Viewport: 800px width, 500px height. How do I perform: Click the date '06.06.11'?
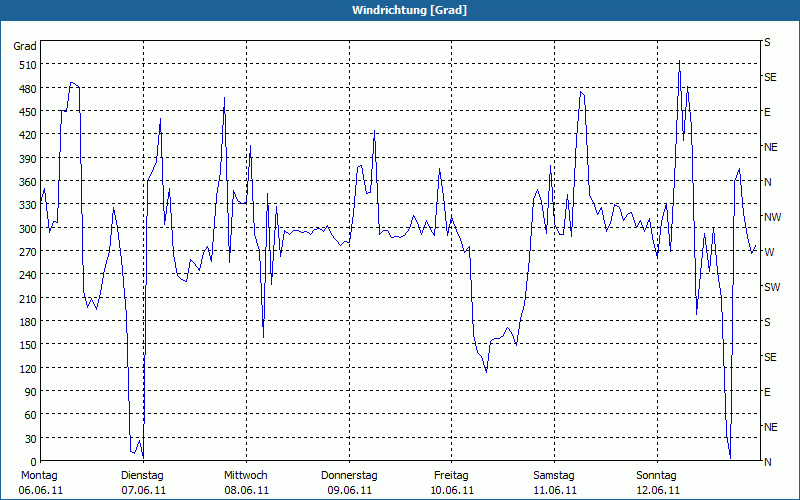(x=41, y=490)
